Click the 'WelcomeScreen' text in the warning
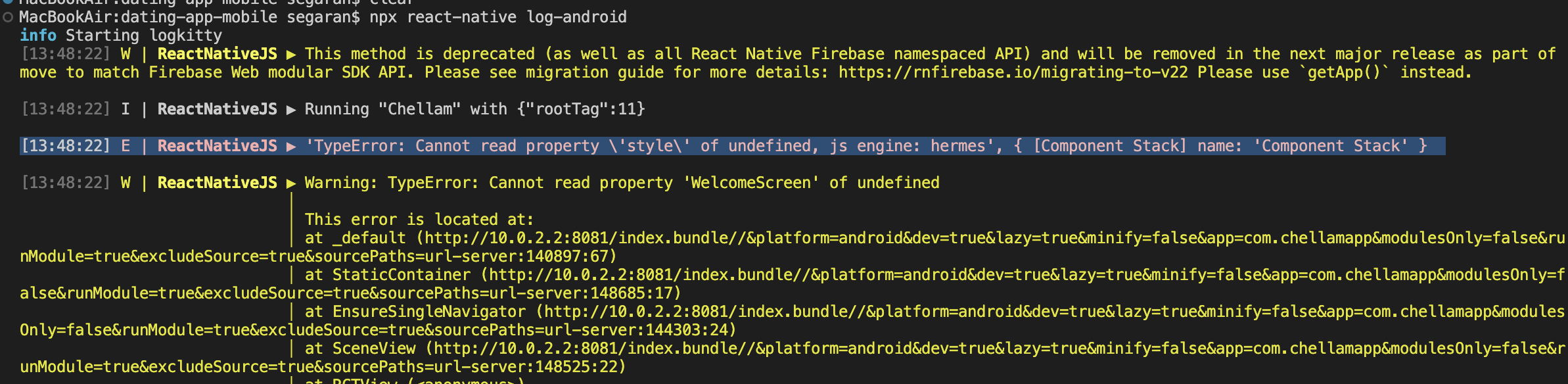 pos(750,183)
